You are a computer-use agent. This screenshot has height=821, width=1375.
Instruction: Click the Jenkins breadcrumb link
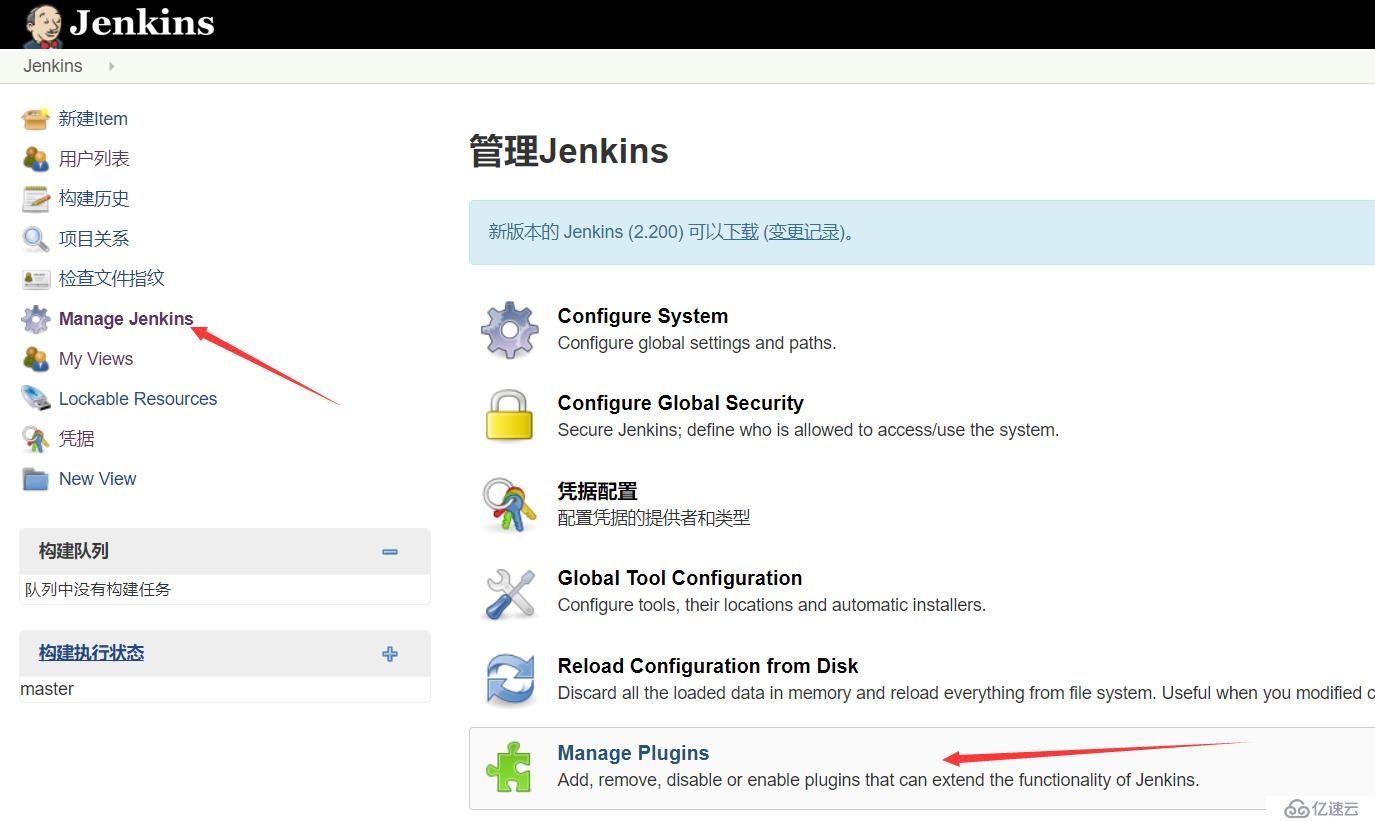pyautogui.click(x=53, y=66)
